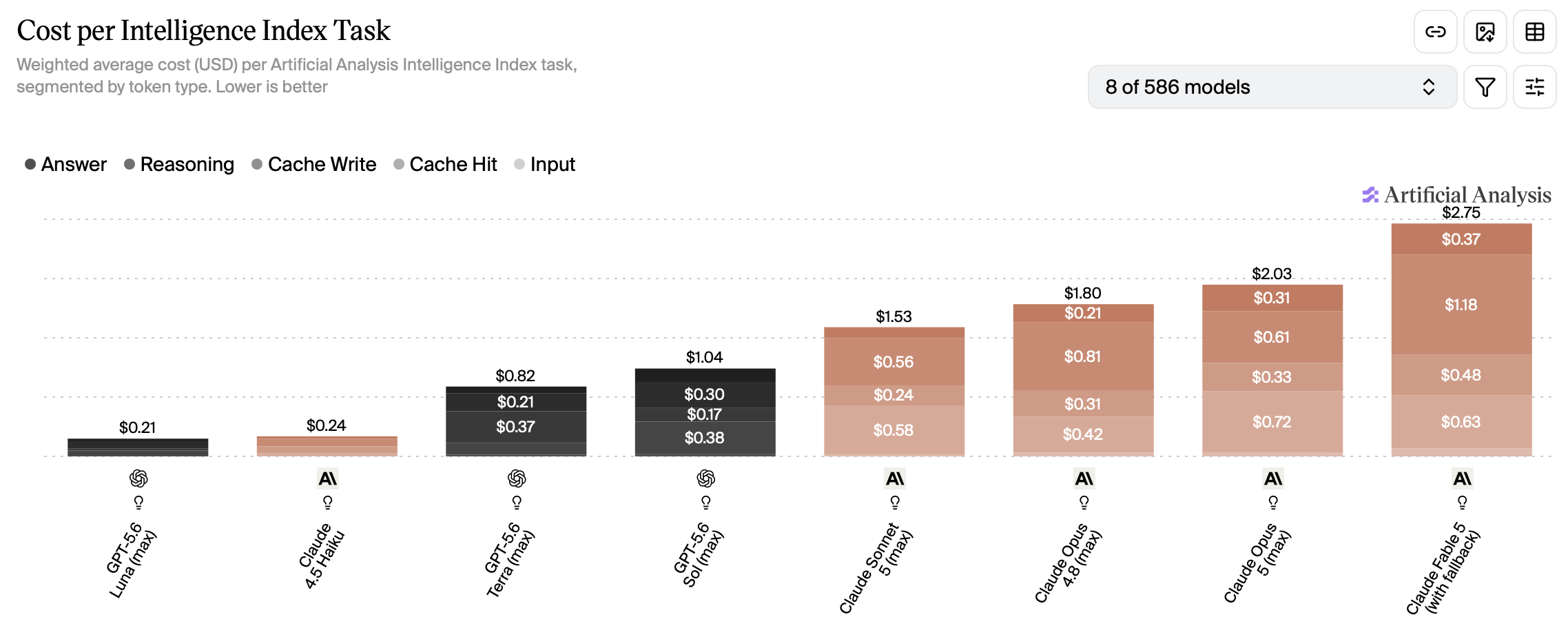Click the Anthropic logo under Claude Fable 5

point(1462,478)
